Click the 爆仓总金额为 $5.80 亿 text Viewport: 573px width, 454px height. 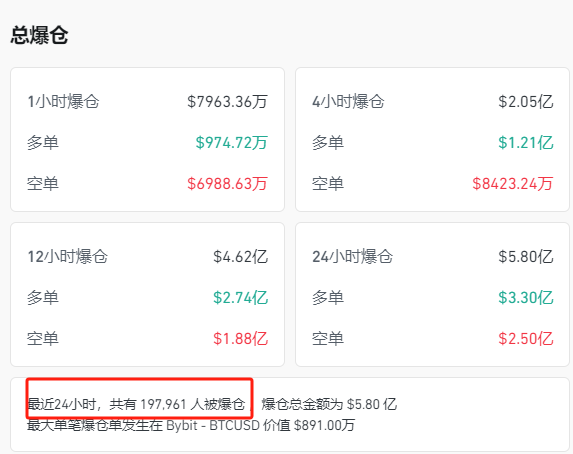tap(329, 404)
